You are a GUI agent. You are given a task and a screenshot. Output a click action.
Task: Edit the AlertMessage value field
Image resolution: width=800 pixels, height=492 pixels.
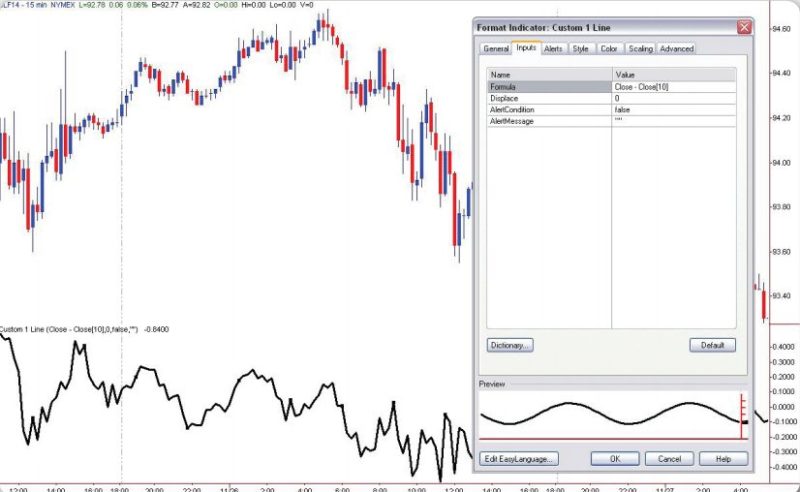[674, 121]
